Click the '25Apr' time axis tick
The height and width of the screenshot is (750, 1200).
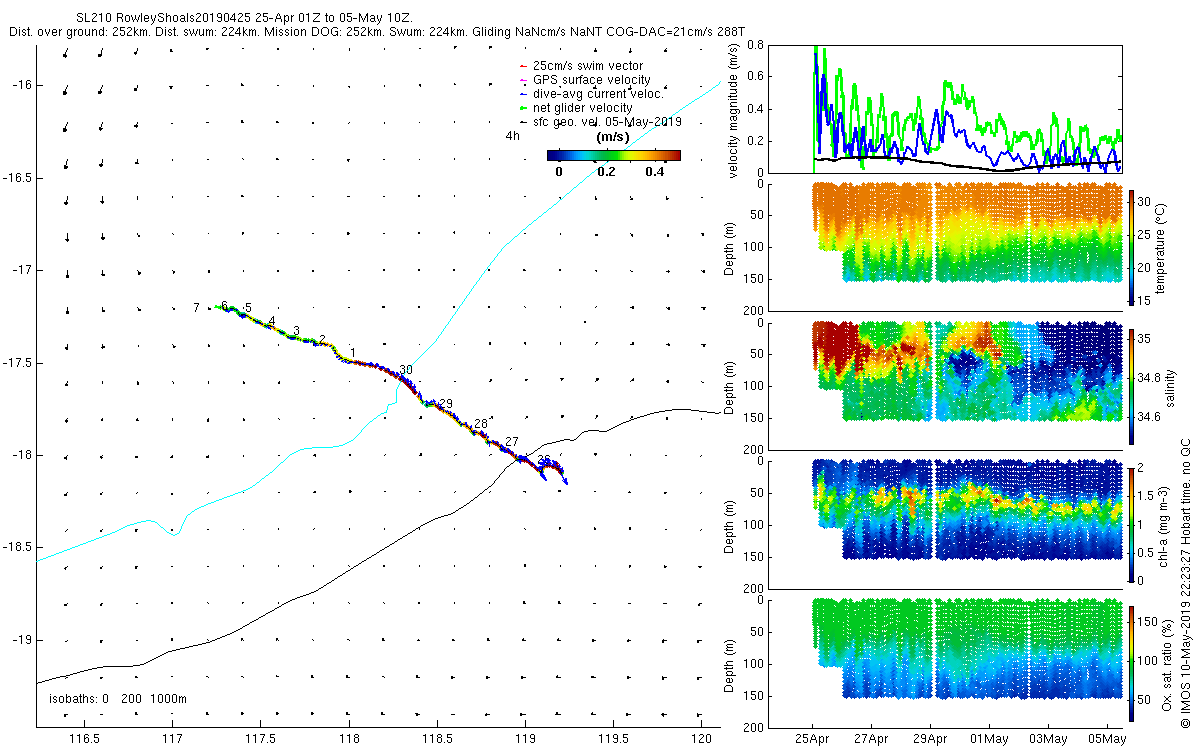[x=813, y=738]
